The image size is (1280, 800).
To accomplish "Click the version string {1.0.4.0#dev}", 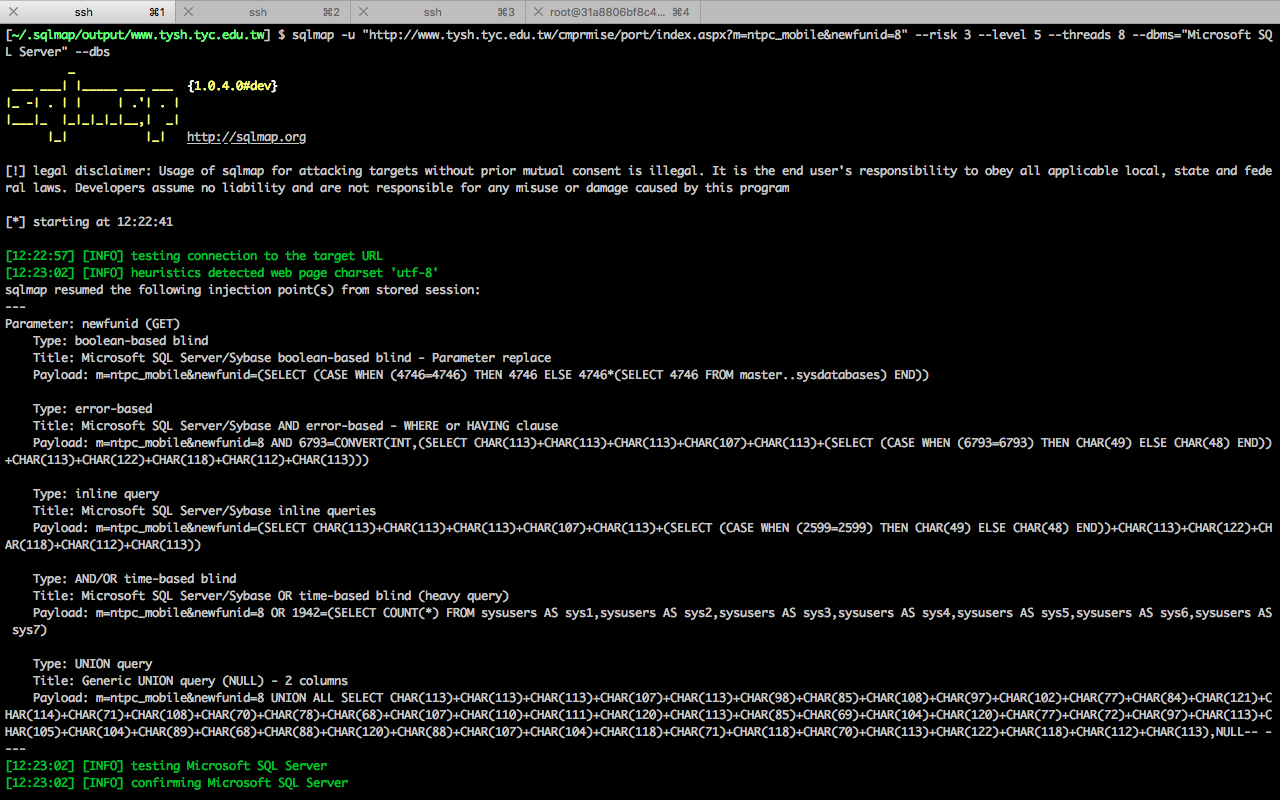I will (x=232, y=86).
